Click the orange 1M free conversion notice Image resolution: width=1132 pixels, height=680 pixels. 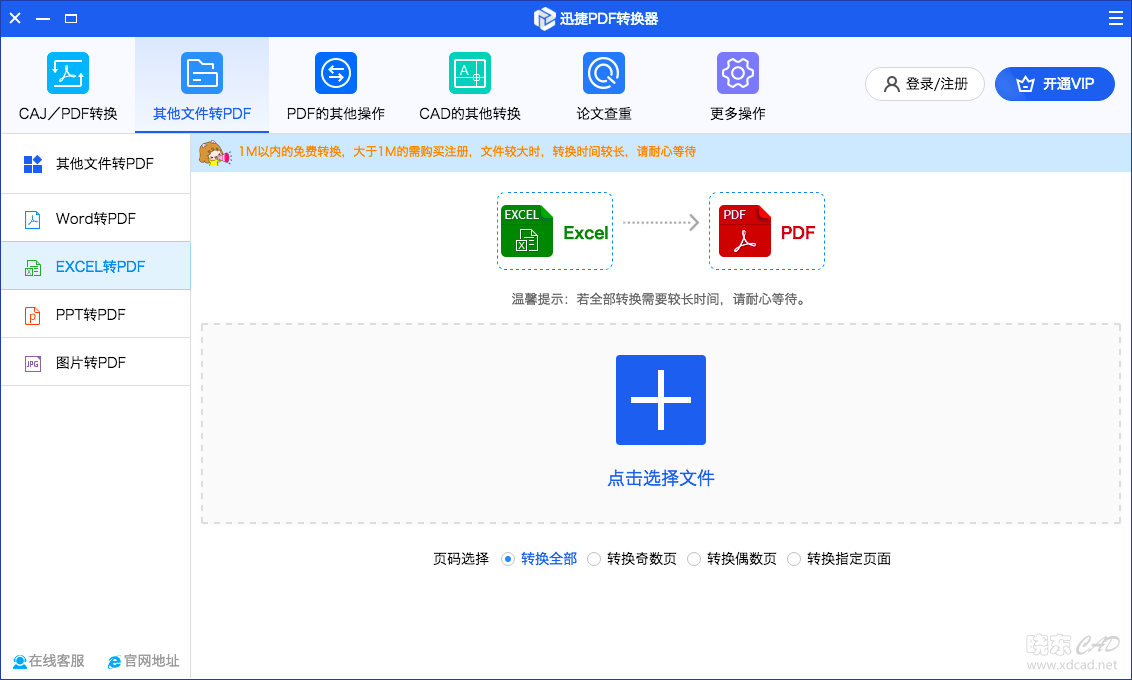point(467,152)
